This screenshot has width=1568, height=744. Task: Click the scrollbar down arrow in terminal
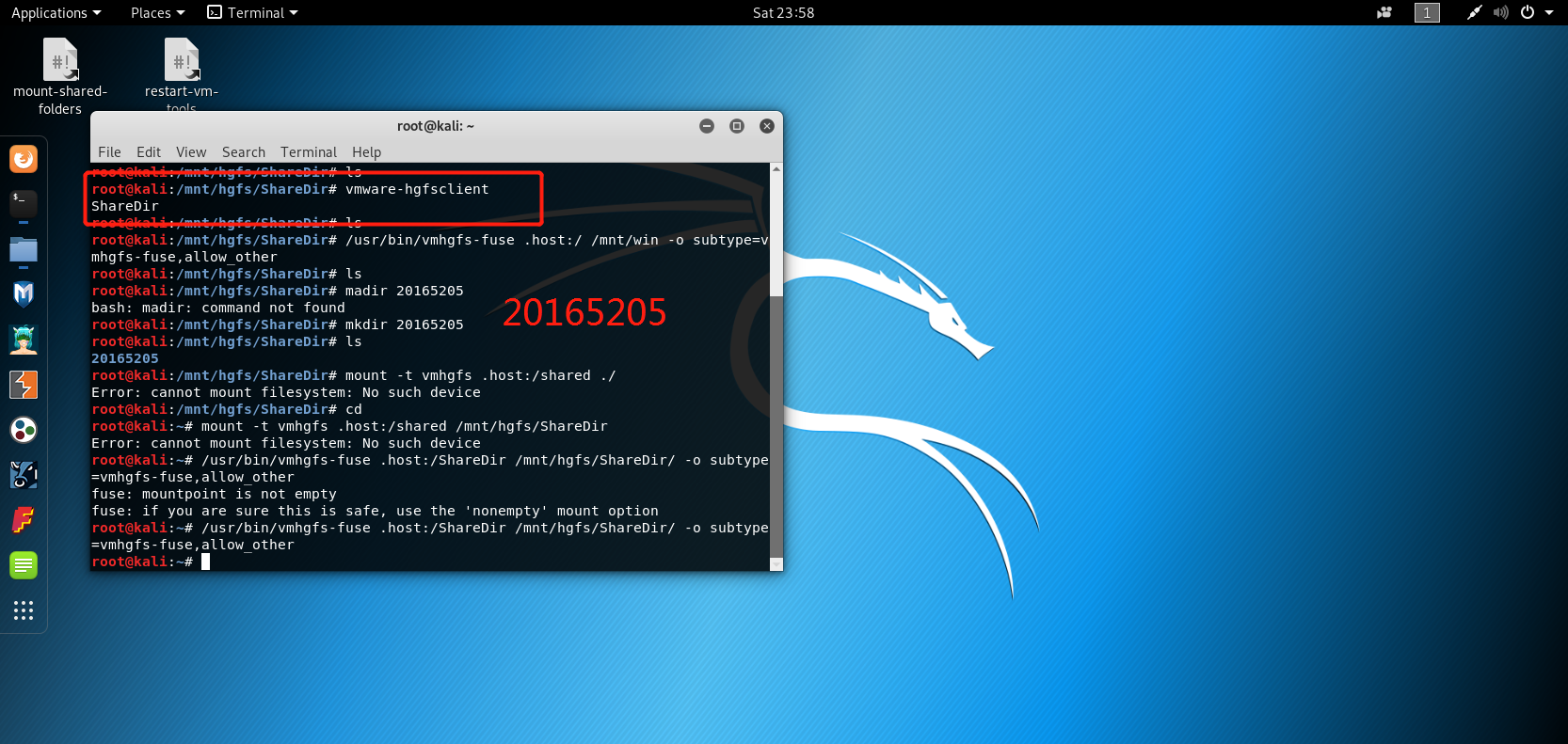(x=776, y=564)
